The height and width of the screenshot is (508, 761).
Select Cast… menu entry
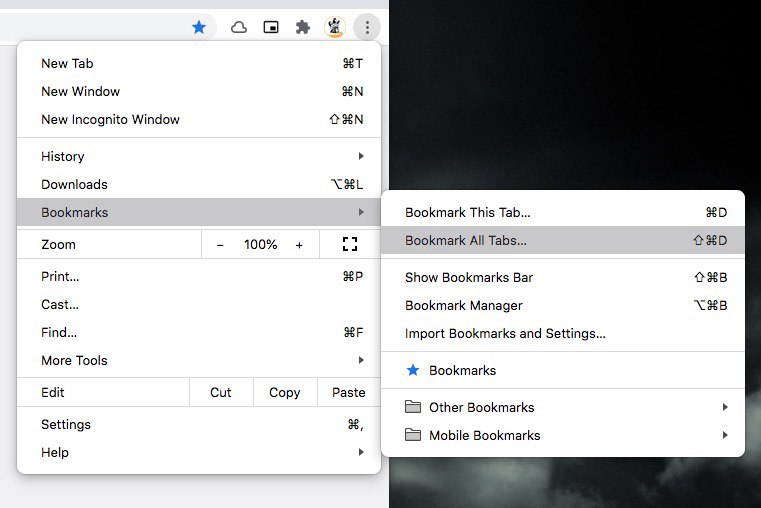point(199,305)
